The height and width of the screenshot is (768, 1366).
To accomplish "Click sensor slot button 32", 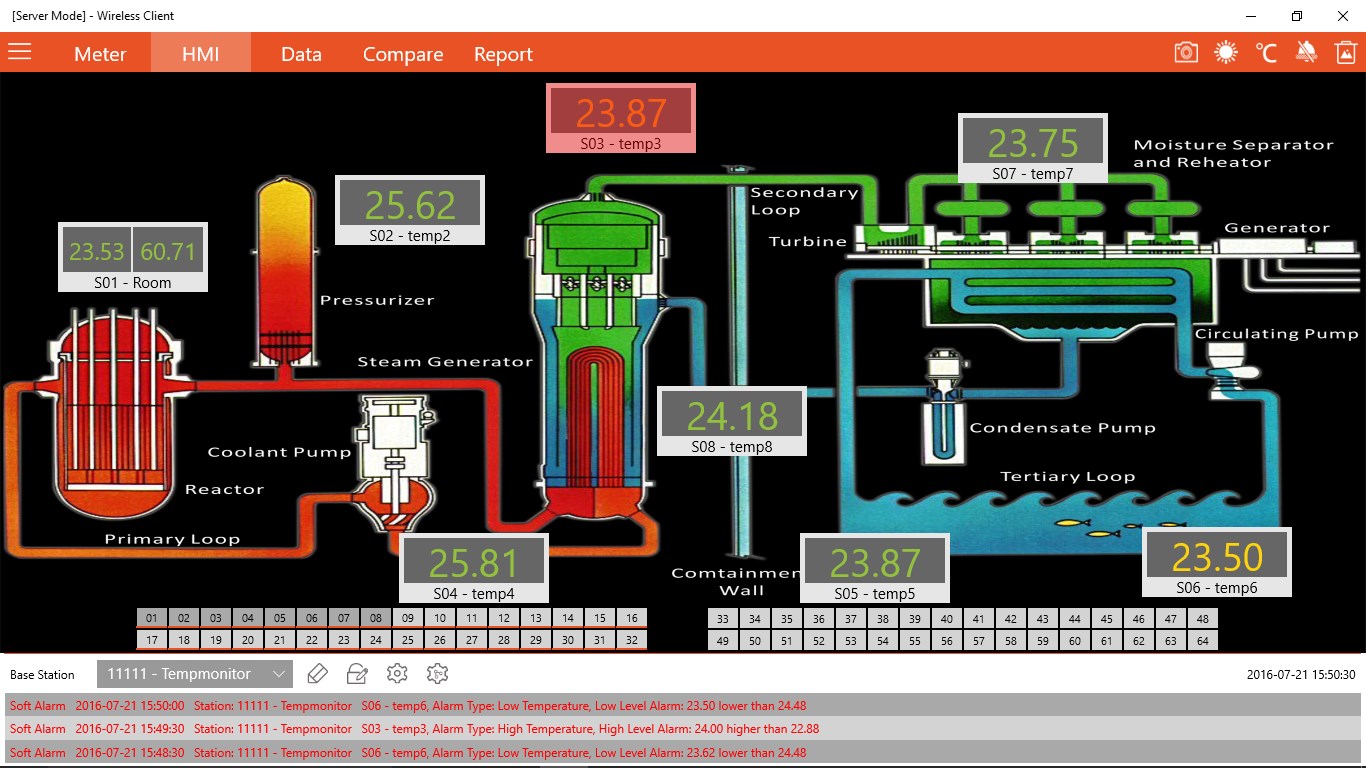I will tap(632, 640).
